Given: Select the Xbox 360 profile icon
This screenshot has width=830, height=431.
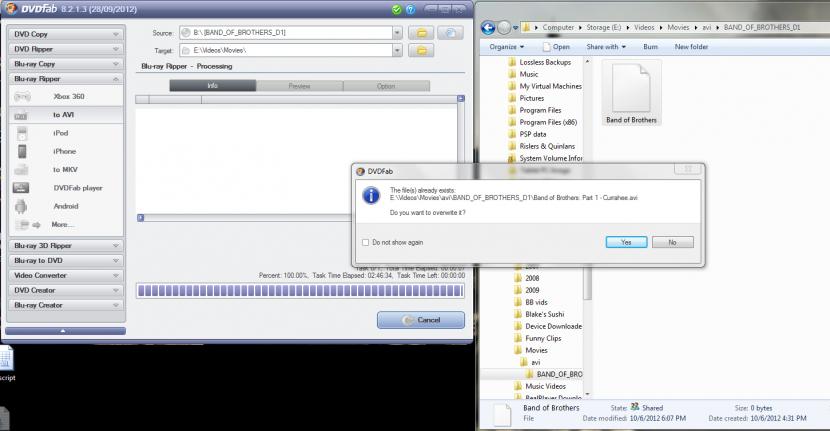Looking at the screenshot, I should point(22,96).
